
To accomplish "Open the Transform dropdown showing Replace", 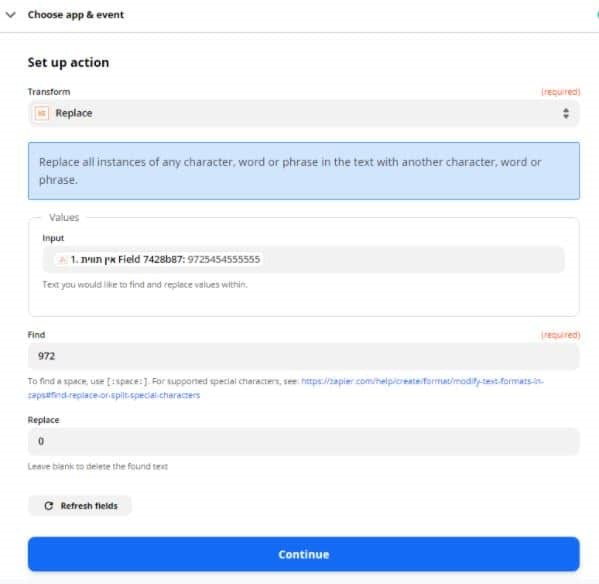I will (304, 113).
